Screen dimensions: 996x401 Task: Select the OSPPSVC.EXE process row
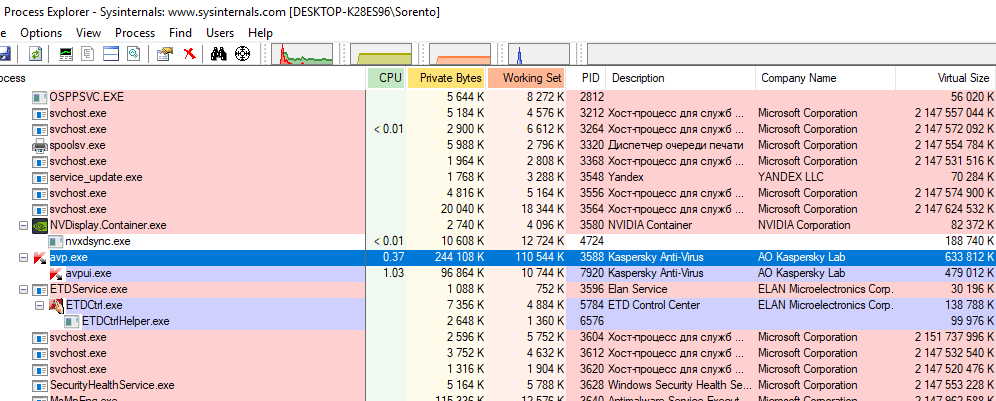click(498, 97)
